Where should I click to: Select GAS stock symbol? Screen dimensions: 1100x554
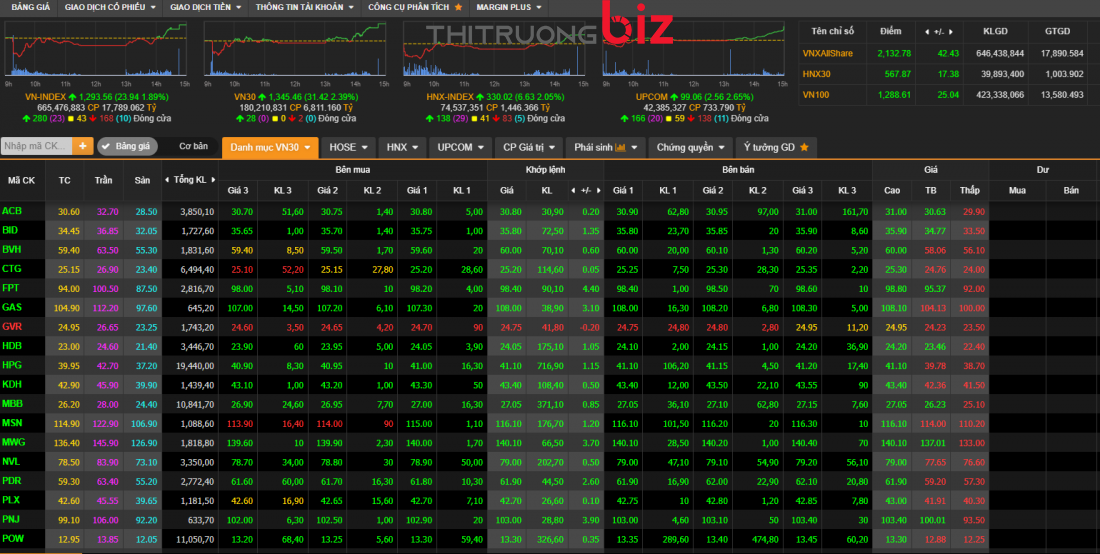click(x=12, y=307)
